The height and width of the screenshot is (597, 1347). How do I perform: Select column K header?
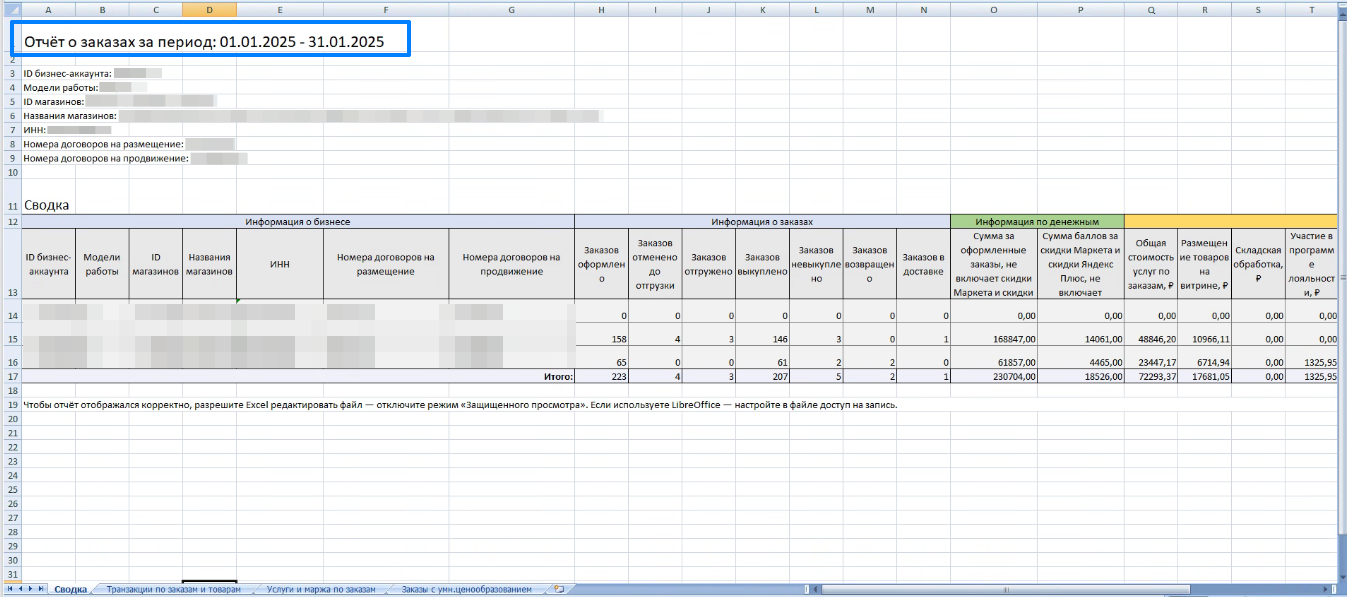click(762, 8)
